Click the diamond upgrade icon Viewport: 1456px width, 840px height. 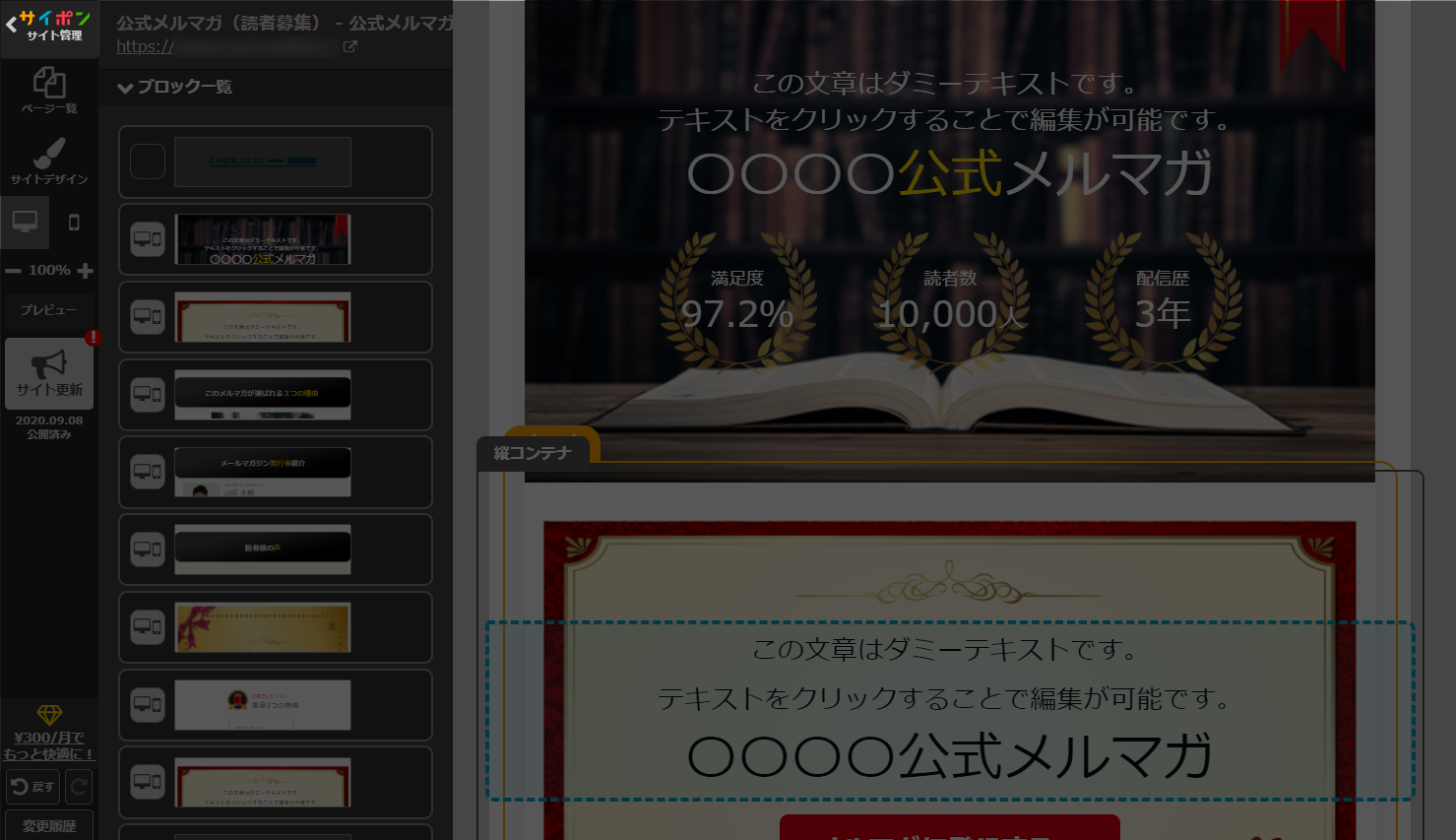point(49,715)
